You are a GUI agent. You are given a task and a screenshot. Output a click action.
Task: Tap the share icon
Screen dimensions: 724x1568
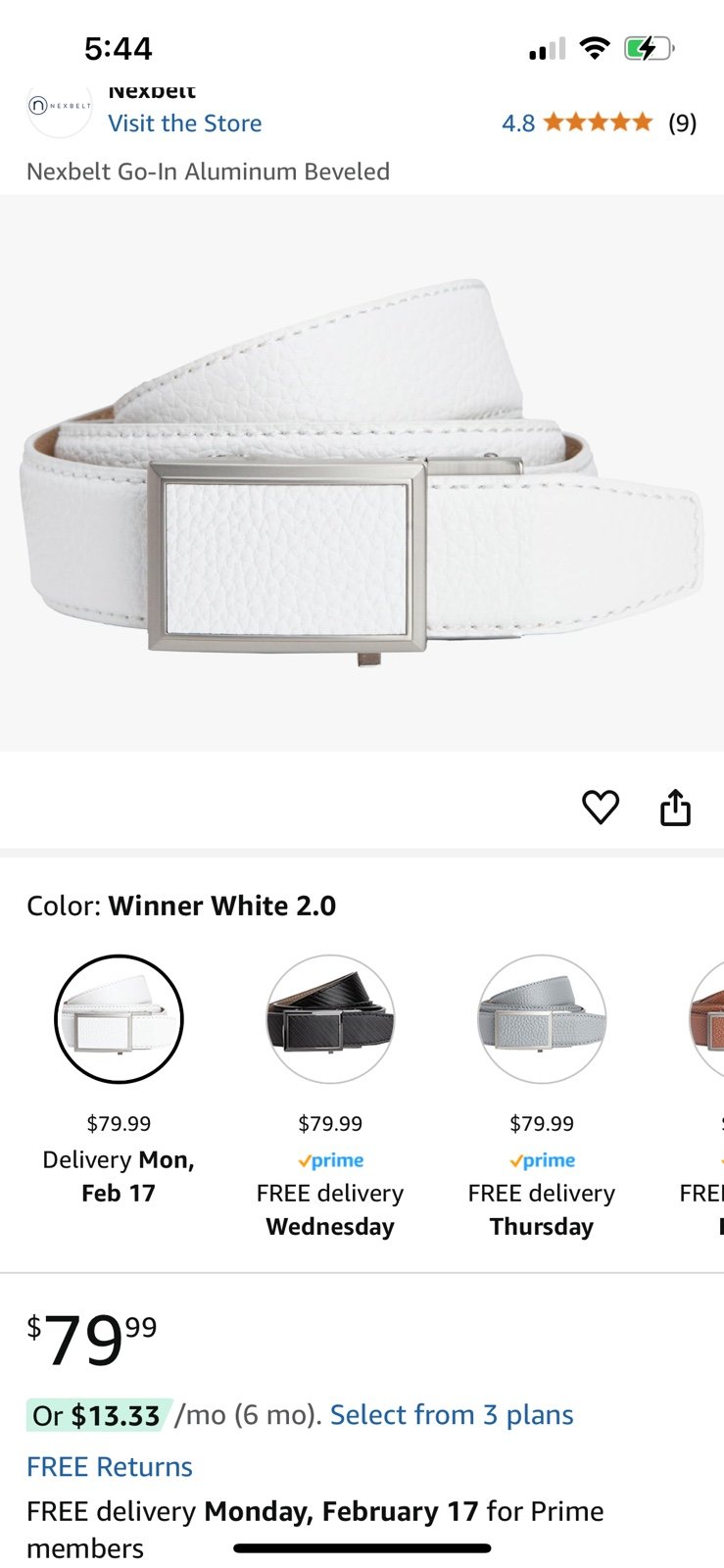coord(675,807)
